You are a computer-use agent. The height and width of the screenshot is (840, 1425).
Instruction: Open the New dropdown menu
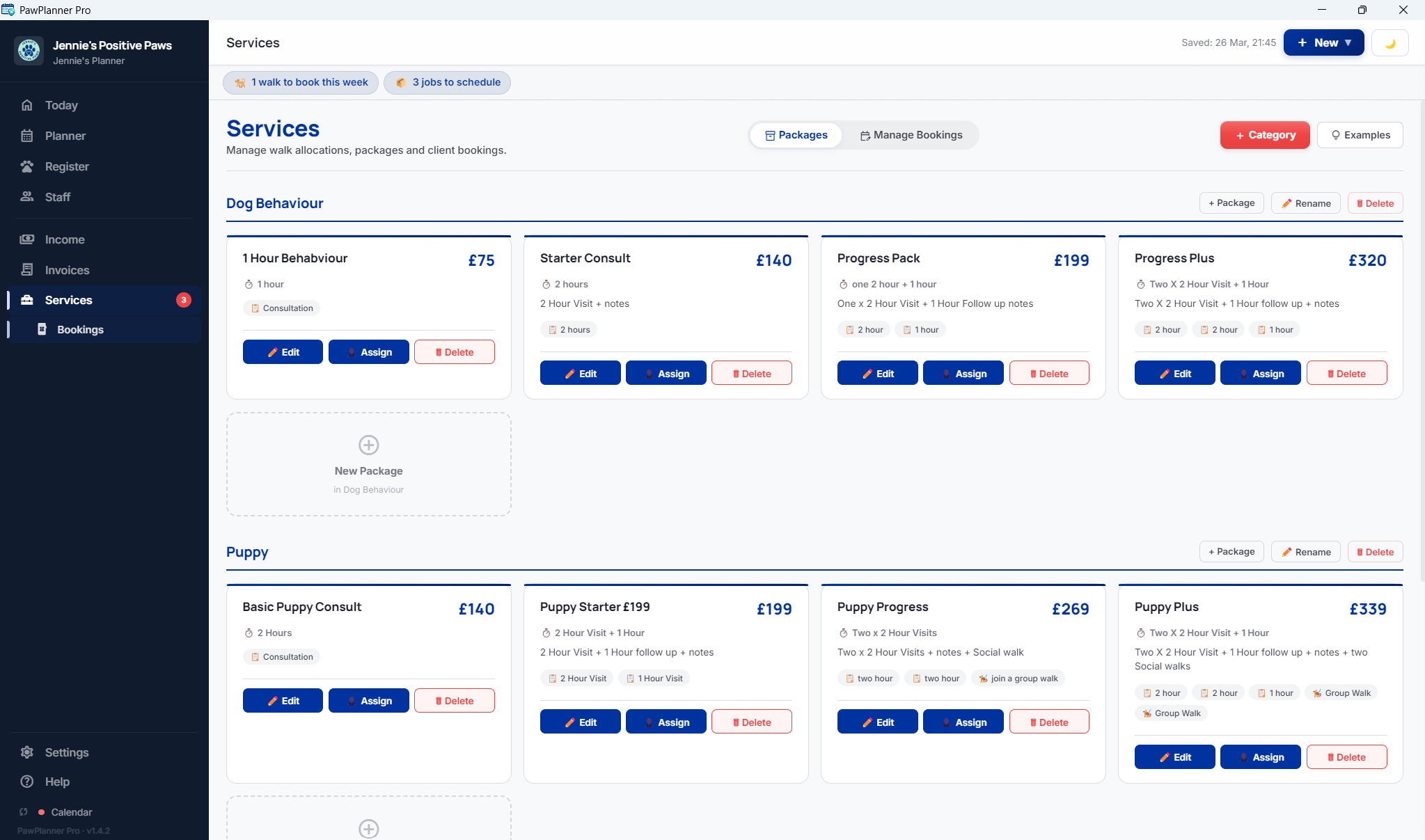point(1323,42)
